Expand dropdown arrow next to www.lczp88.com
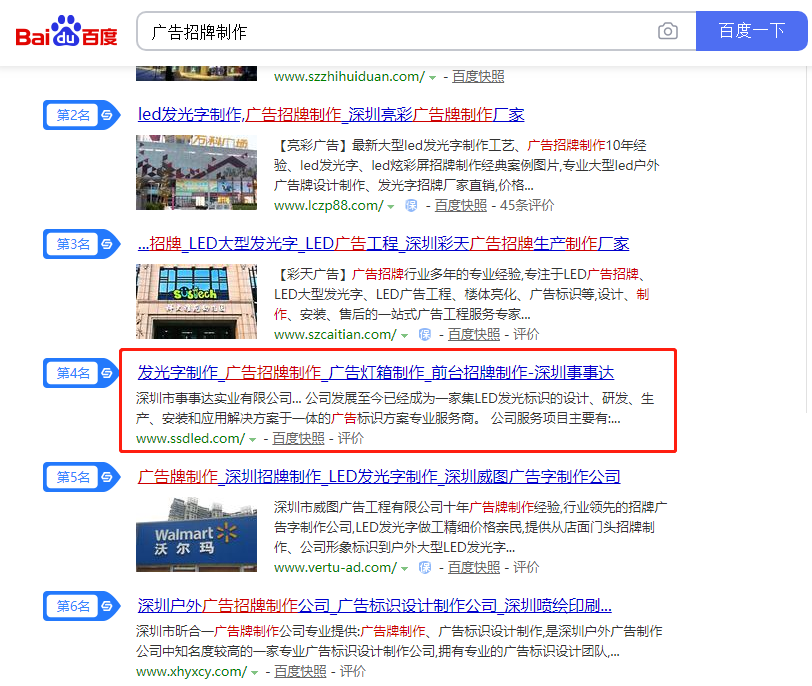This screenshot has width=812, height=686. click(x=391, y=207)
